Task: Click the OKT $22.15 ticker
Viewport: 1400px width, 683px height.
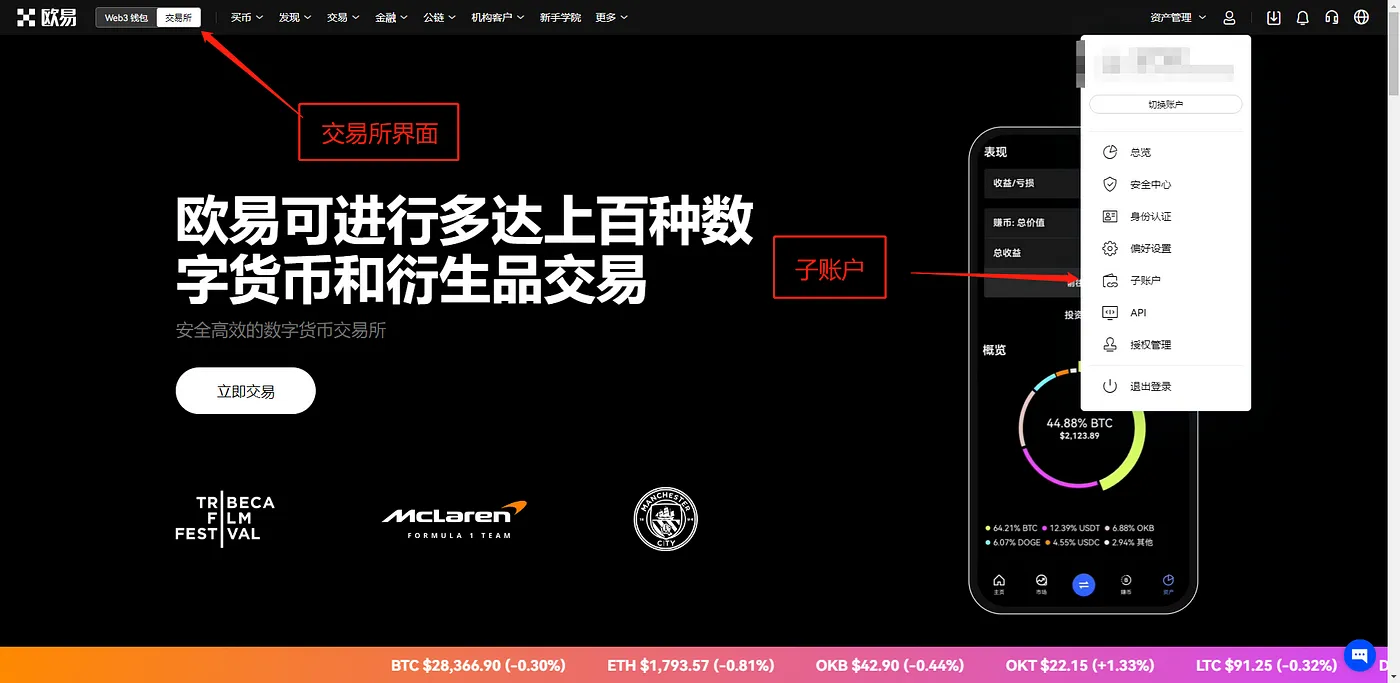Action: pyautogui.click(x=1079, y=665)
